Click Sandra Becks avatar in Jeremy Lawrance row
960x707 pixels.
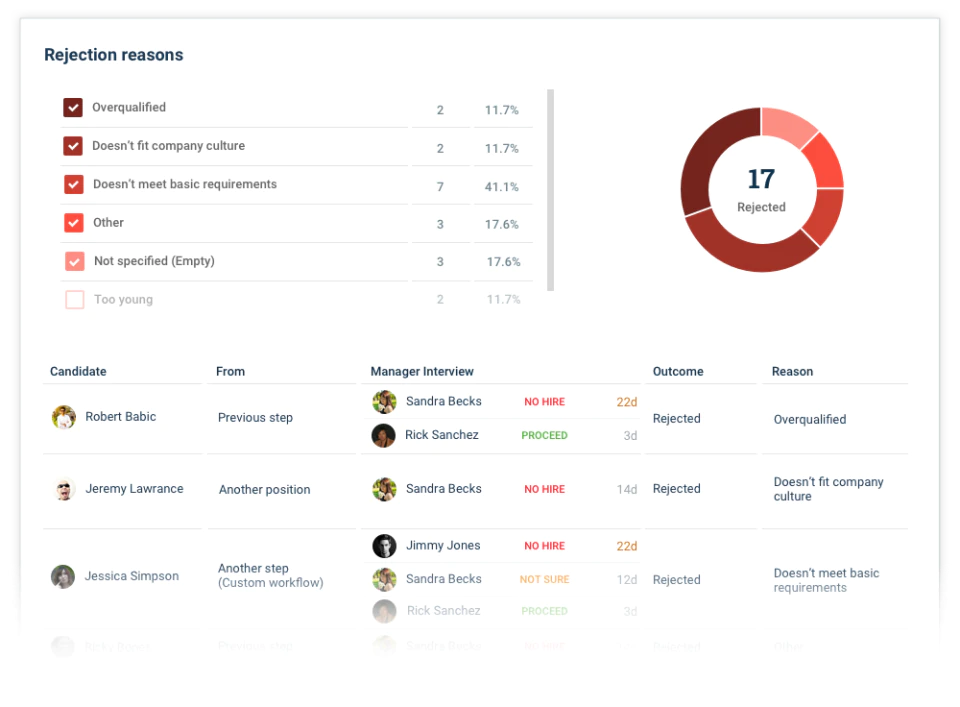pos(384,489)
